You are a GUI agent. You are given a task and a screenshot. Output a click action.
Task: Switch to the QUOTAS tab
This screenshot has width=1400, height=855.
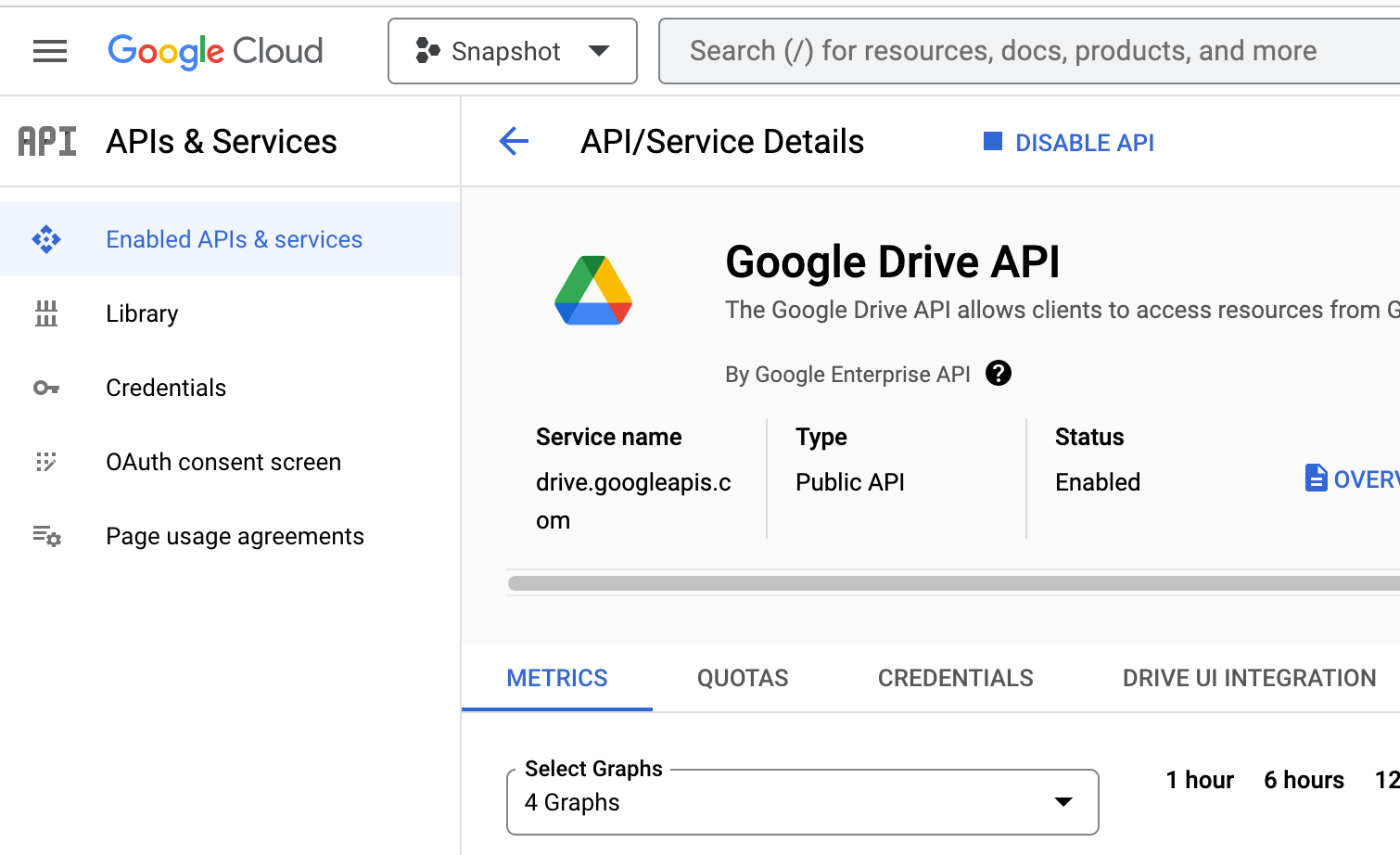(743, 678)
